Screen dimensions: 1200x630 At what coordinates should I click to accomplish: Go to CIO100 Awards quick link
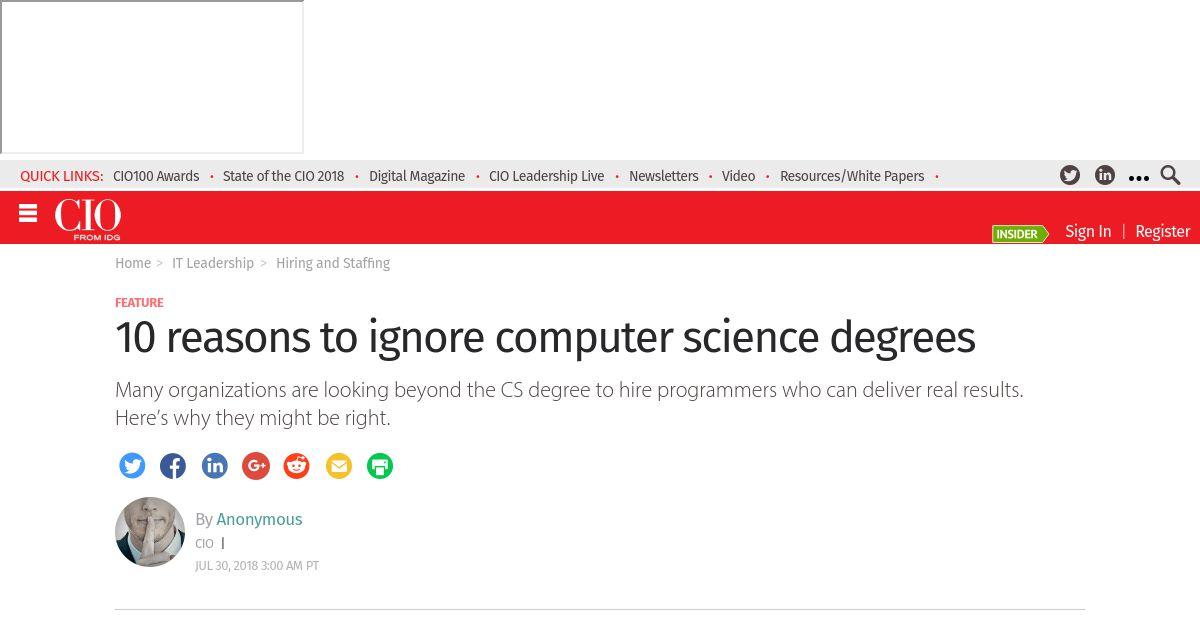tap(156, 176)
